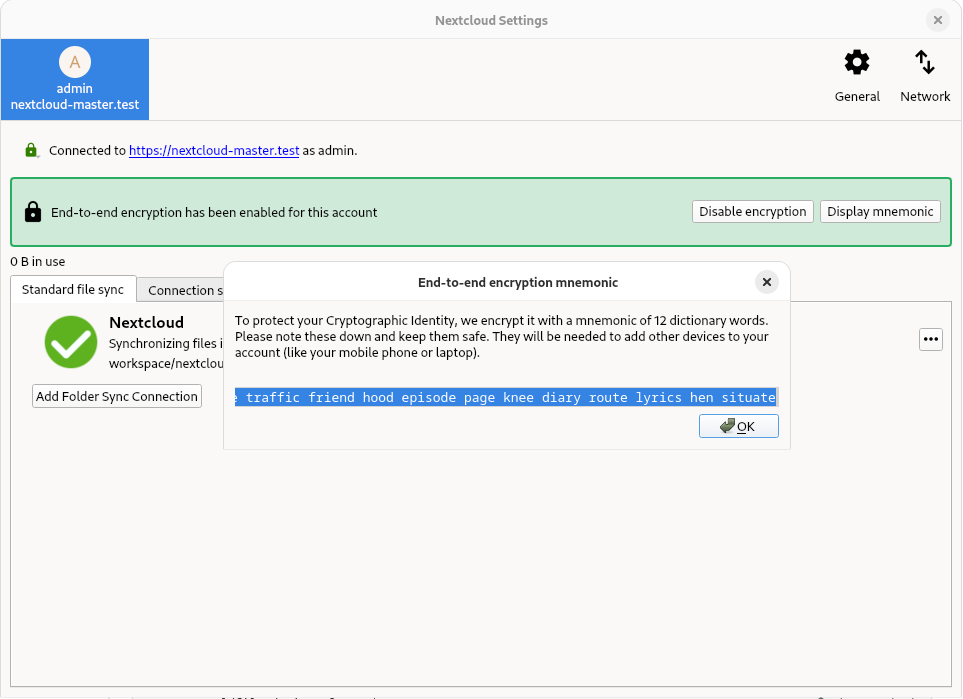This screenshot has width=963, height=699.
Task: Click the Display mnemonic button
Action: 880,212
